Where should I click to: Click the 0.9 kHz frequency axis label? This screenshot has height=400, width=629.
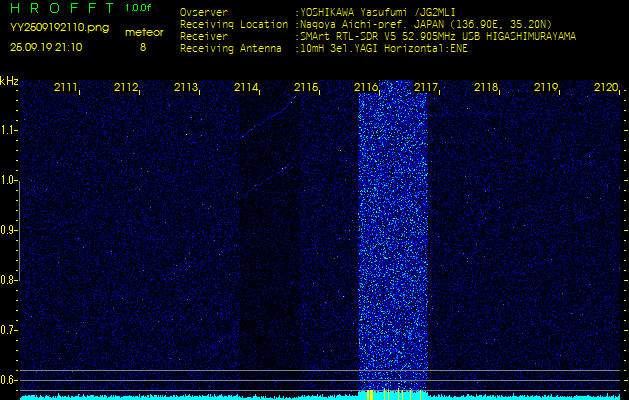8,230
